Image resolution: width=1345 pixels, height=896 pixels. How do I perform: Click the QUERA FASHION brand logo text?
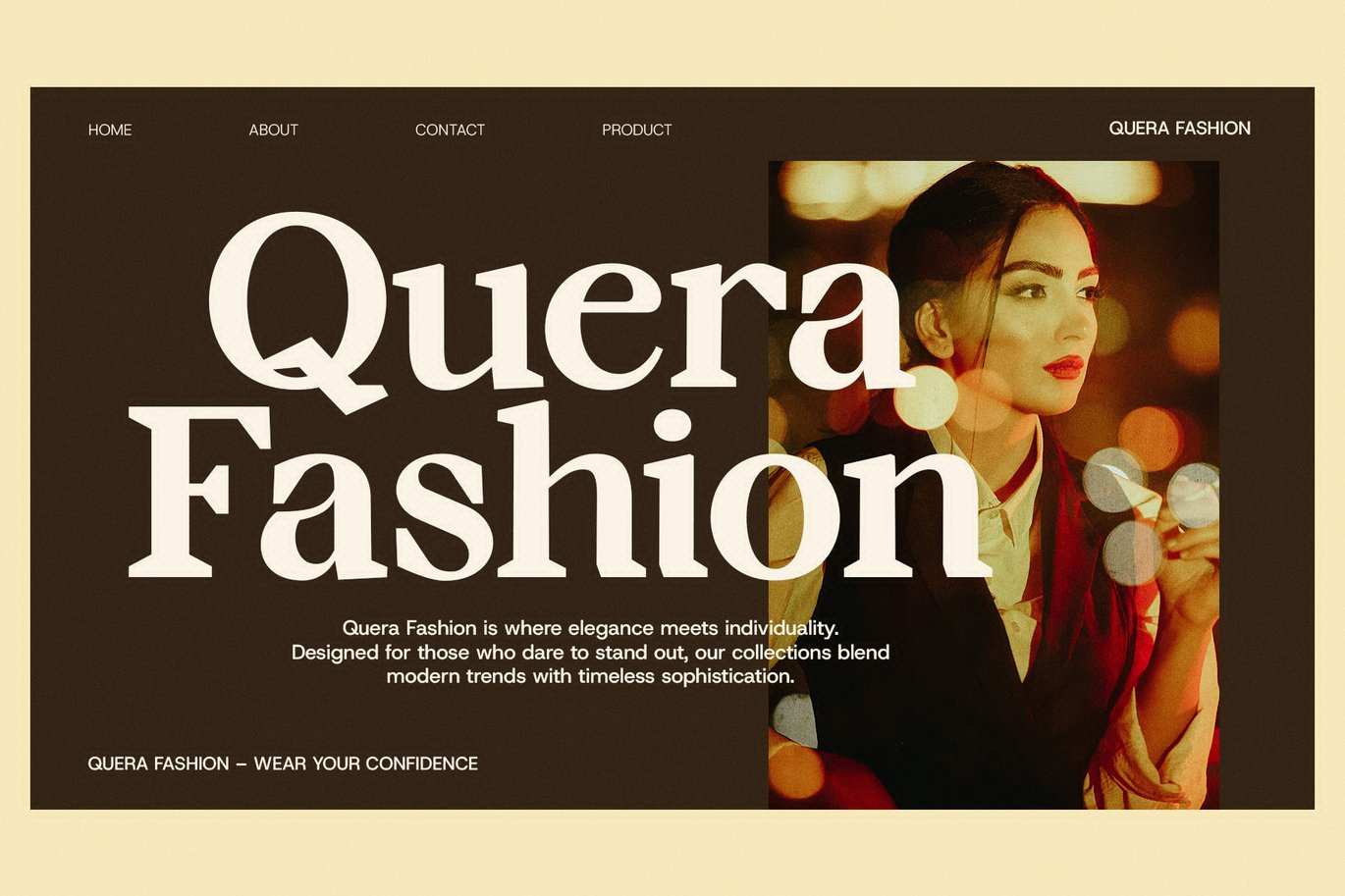tap(1179, 129)
